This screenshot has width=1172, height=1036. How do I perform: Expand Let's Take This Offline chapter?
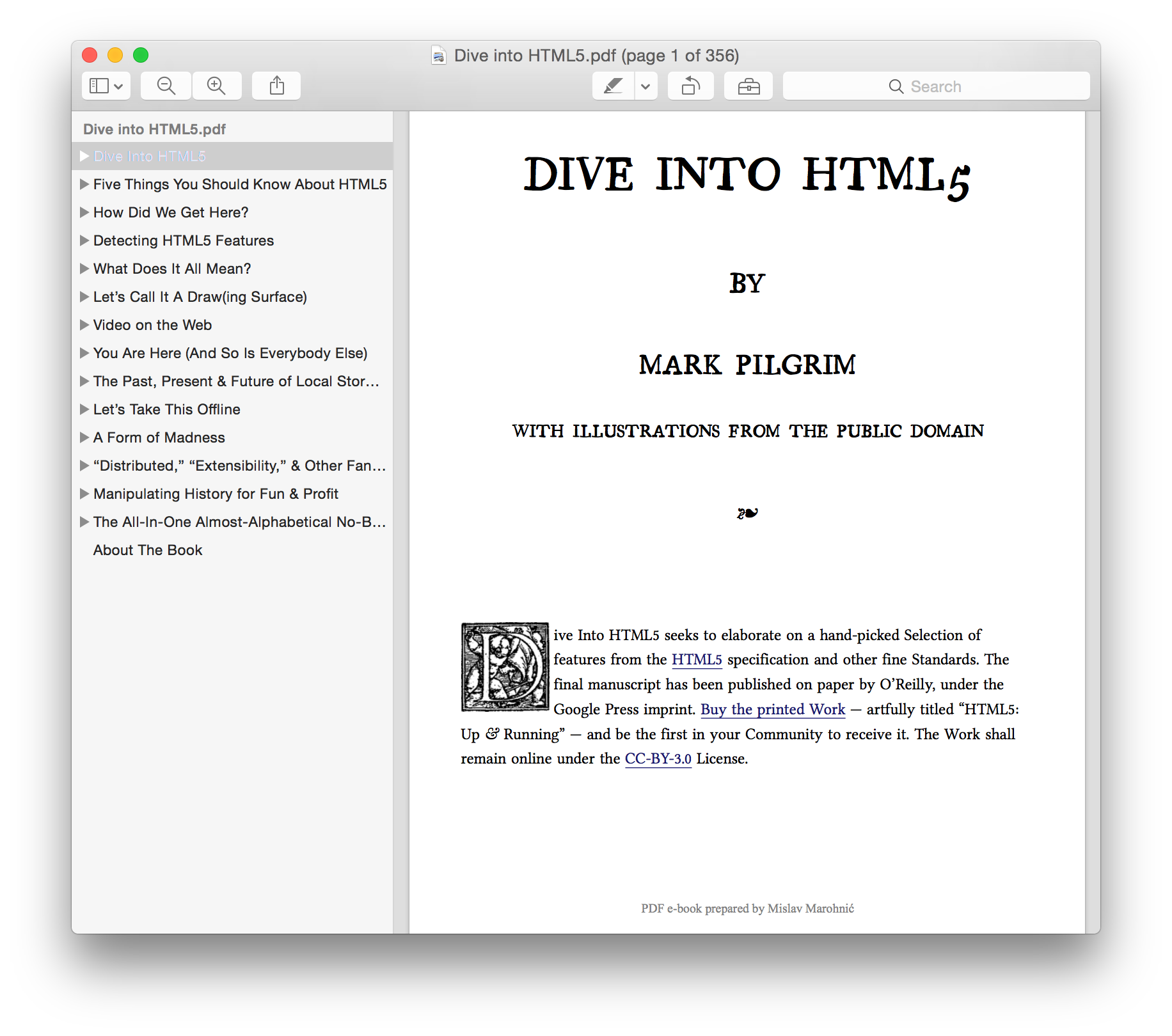point(84,409)
